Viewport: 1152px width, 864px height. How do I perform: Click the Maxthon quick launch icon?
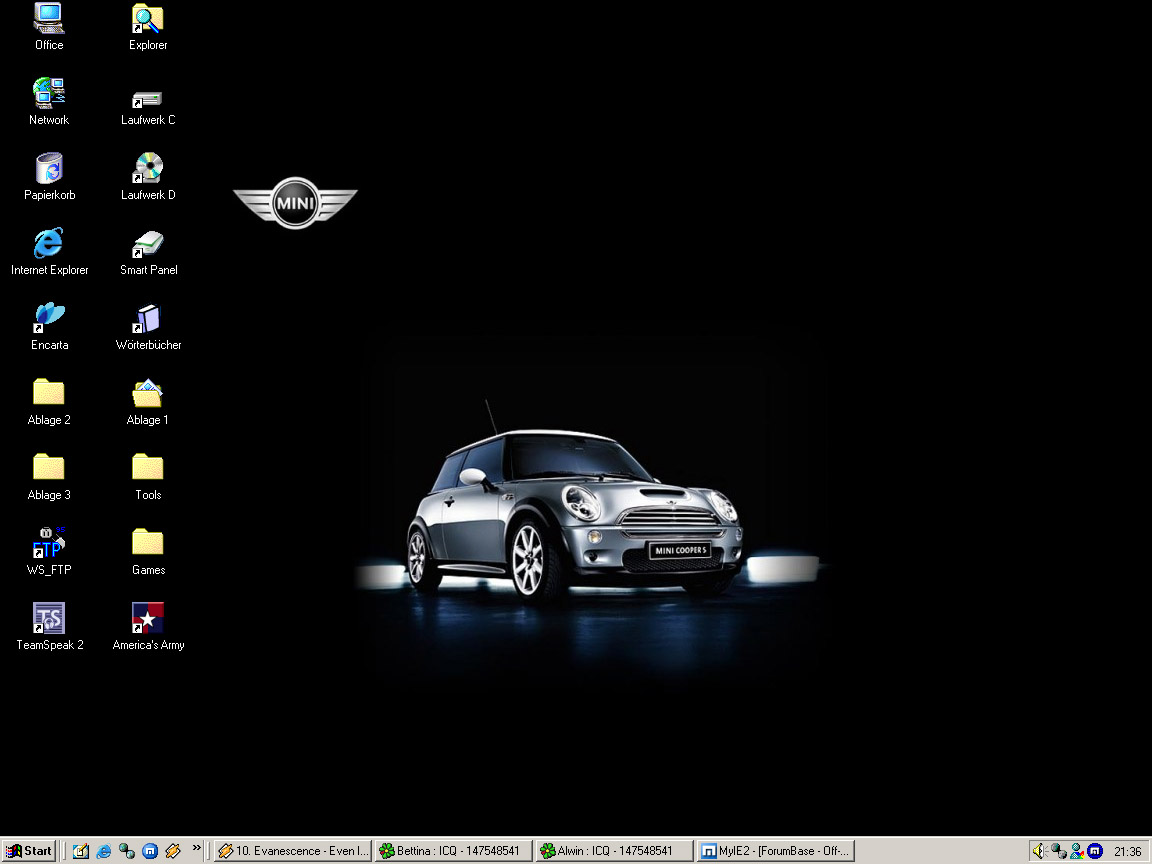(150, 851)
